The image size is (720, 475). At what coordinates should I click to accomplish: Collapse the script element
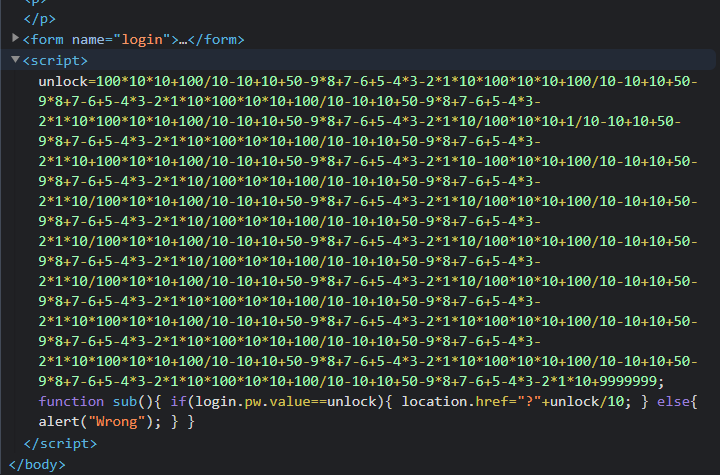(x=15, y=59)
